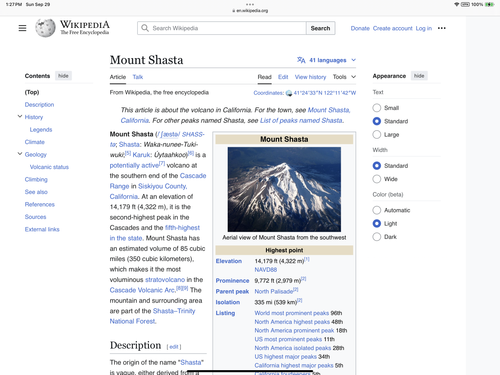Click edit link beside Description heading
The height and width of the screenshot is (375, 500).
[174, 347]
